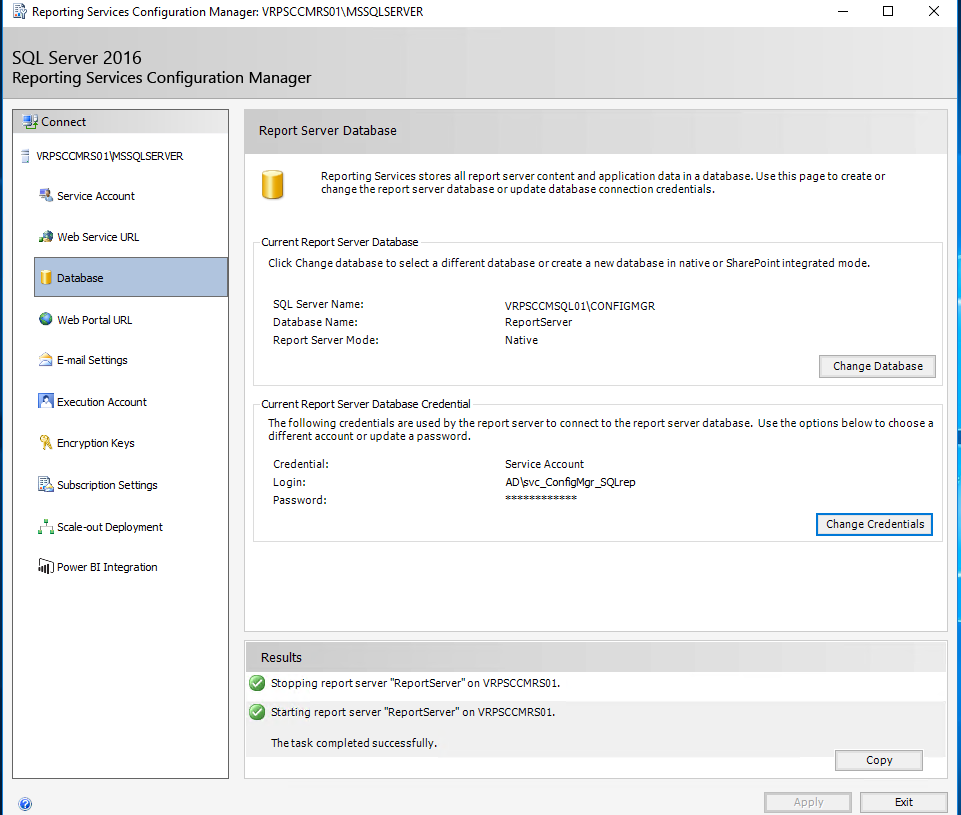Click the Change Database button
The width and height of the screenshot is (961, 815).
tap(877, 366)
